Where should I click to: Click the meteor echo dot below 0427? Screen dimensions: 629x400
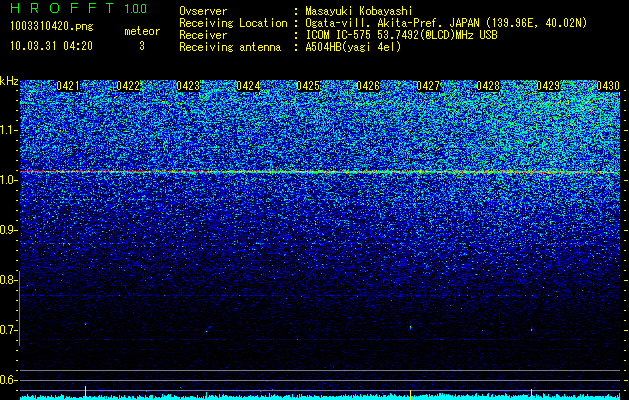tap(410, 327)
